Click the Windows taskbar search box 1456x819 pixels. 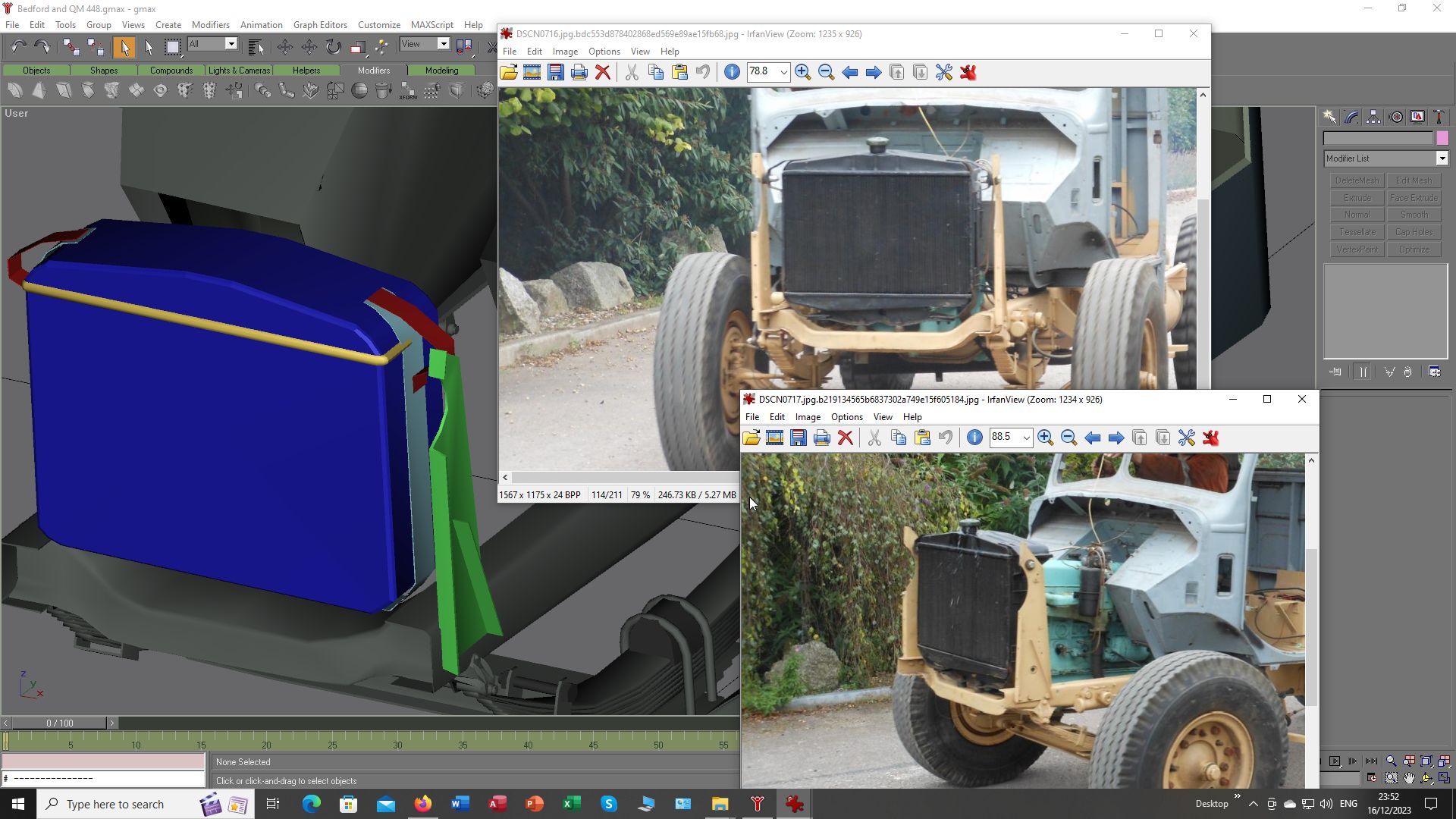pos(115,805)
